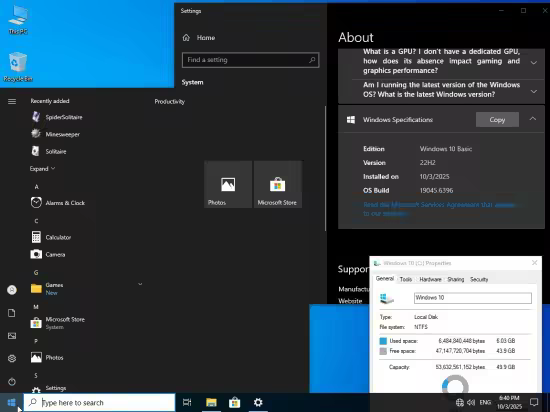Click the ENG language indicator
This screenshot has width=550, height=412.
(x=485, y=403)
